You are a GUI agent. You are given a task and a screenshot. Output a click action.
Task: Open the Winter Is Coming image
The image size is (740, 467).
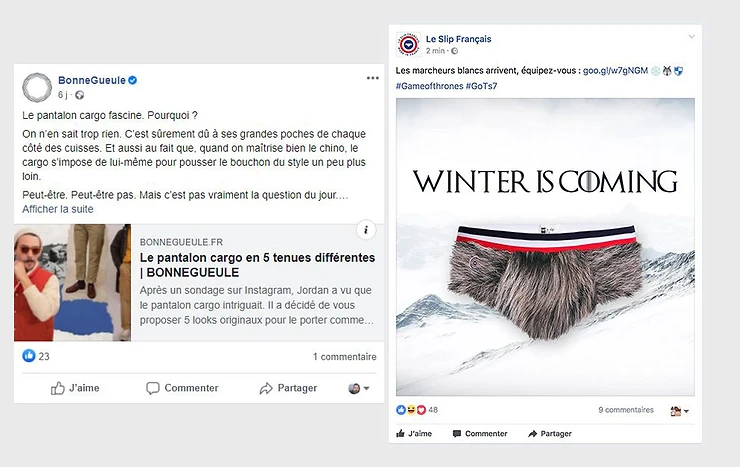(545, 247)
